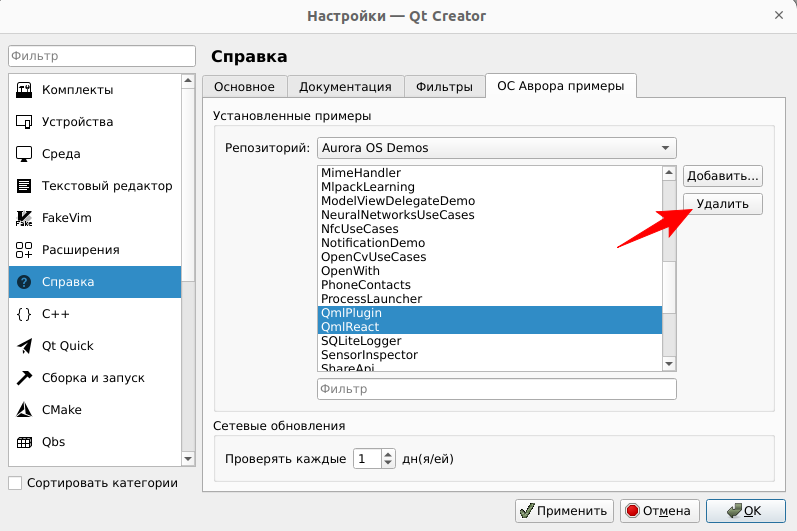
Task: Select SQLiteLogger example
Action: pyautogui.click(x=490, y=341)
